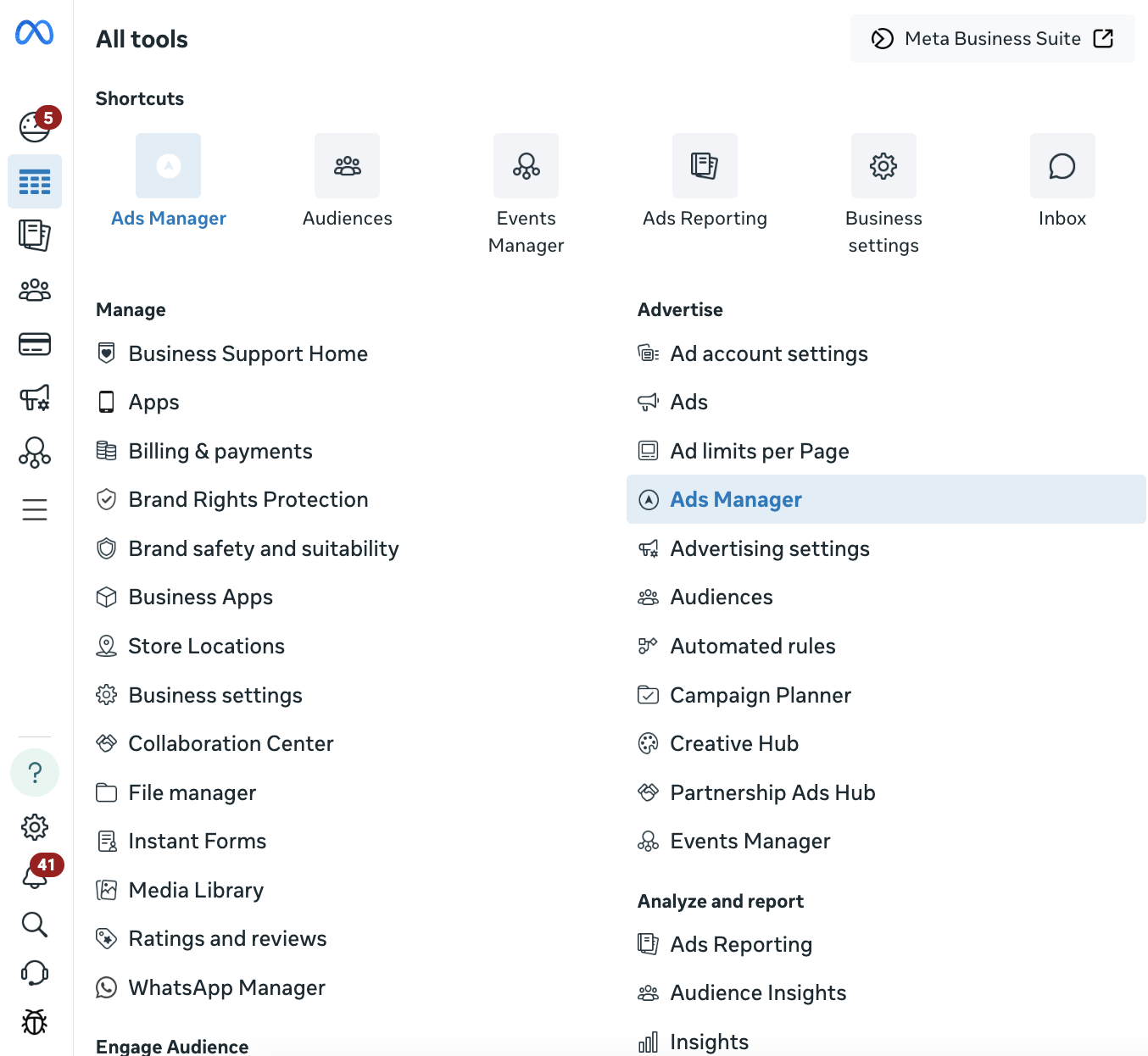Open the search icon in sidebar
1148x1056 pixels.
34,925
